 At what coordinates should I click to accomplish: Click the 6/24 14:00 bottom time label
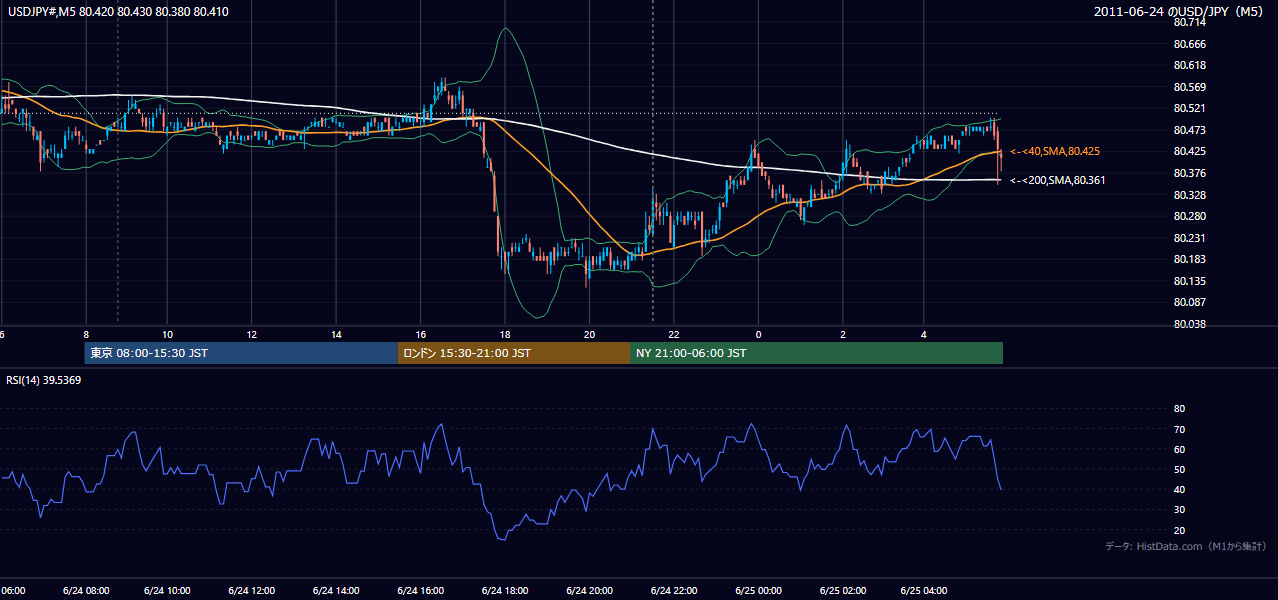tap(336, 590)
